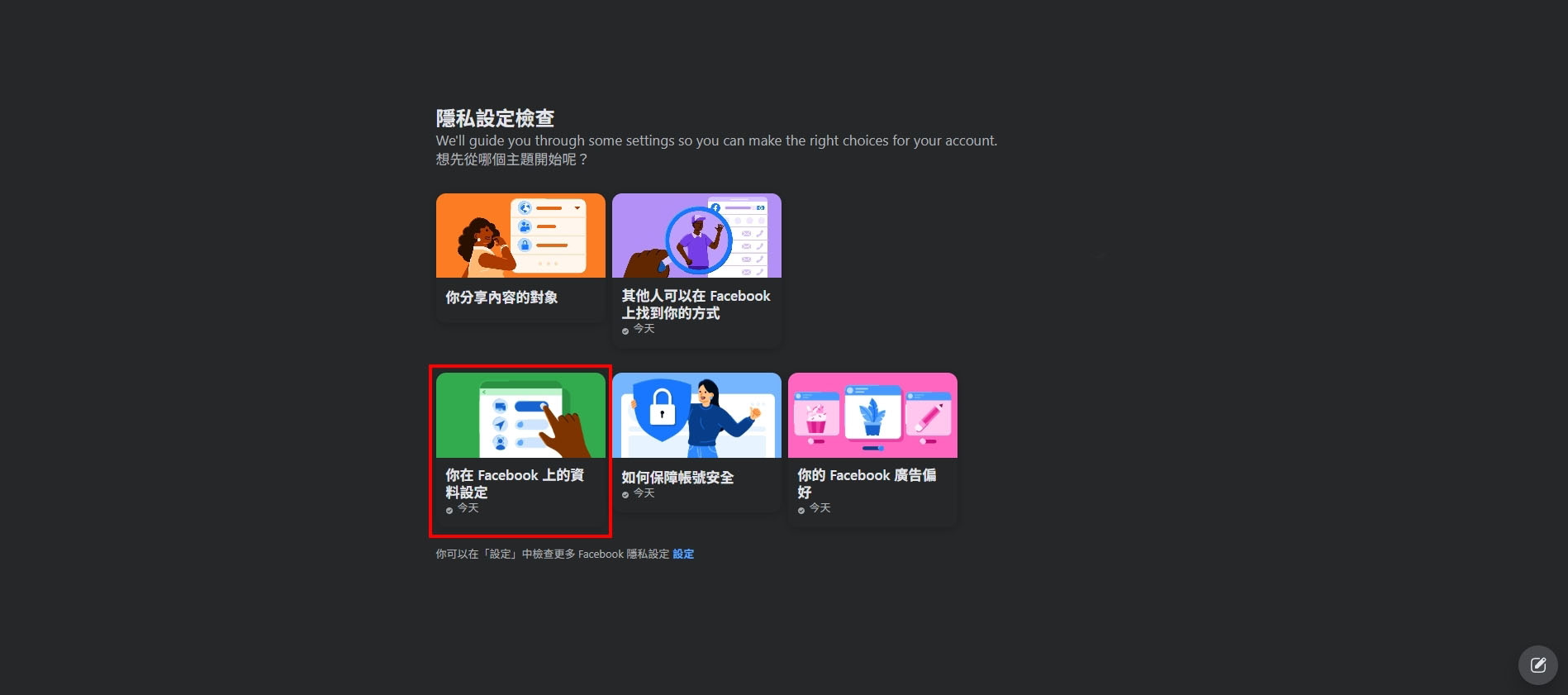
Task: Click the 隱私設定檢查 page heading
Action: (495, 118)
